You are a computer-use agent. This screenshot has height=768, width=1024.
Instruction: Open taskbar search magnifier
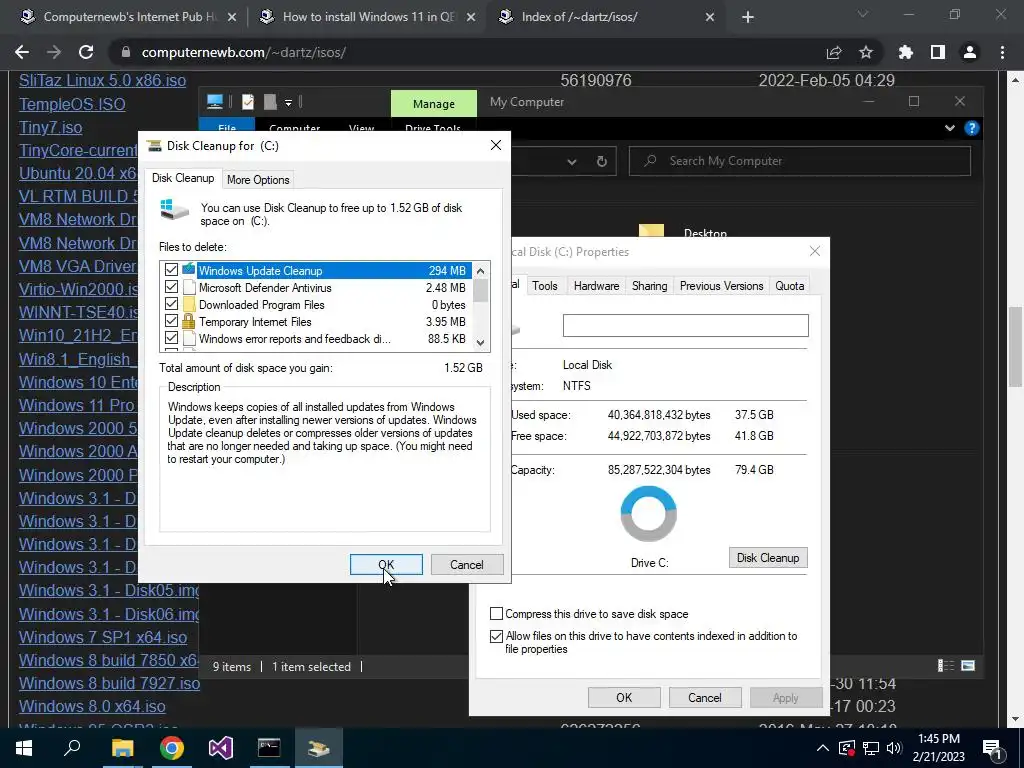[x=72, y=748]
